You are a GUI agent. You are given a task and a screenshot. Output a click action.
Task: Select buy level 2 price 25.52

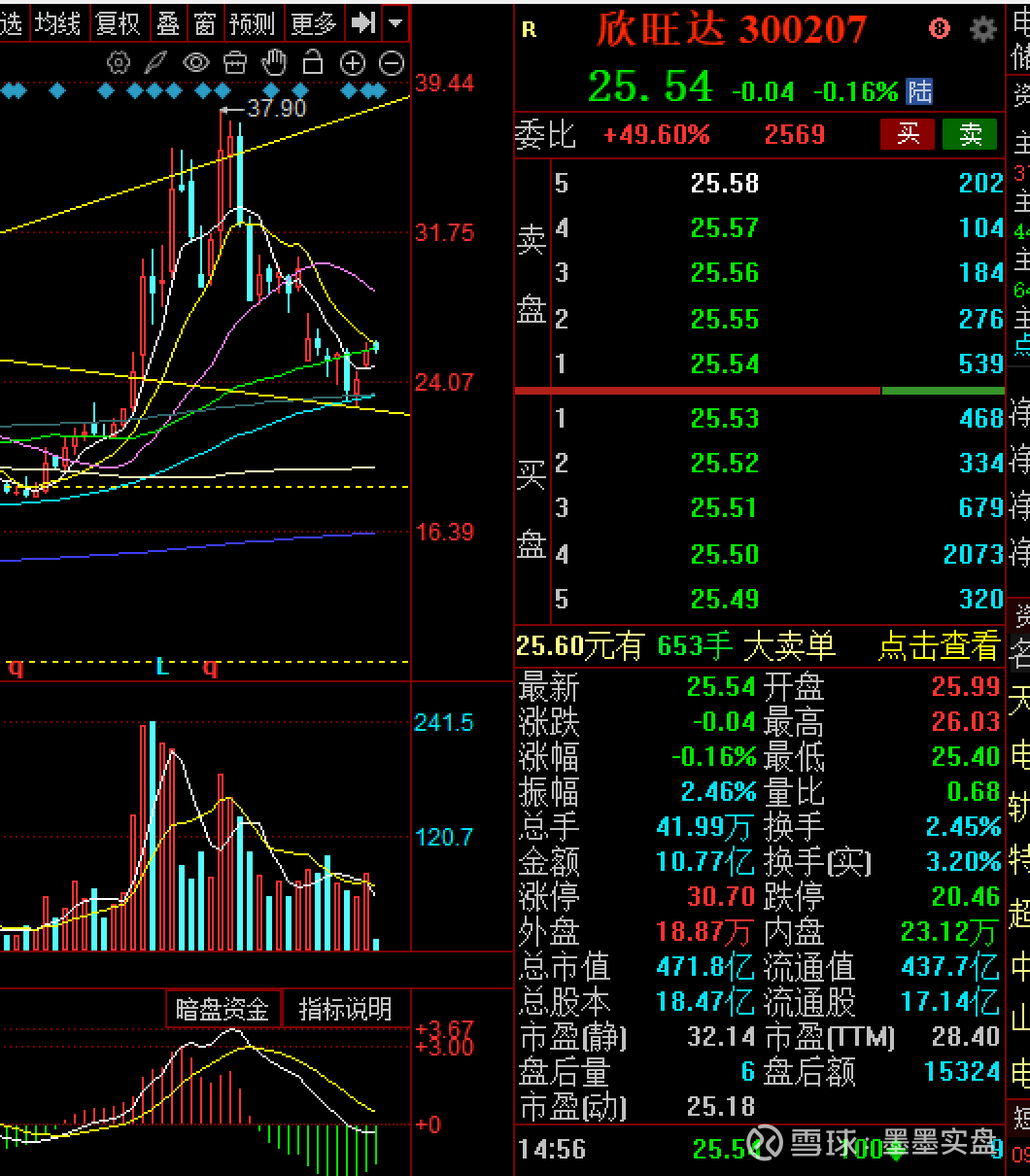click(x=724, y=463)
